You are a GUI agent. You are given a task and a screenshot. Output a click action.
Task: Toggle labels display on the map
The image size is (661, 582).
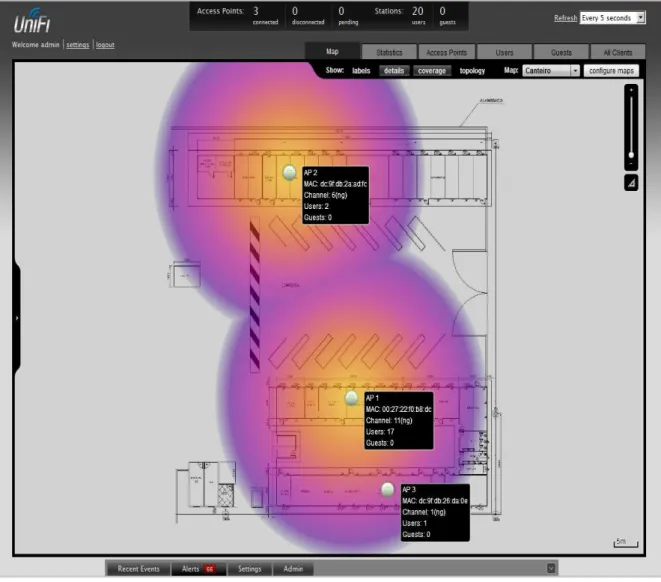(x=361, y=71)
